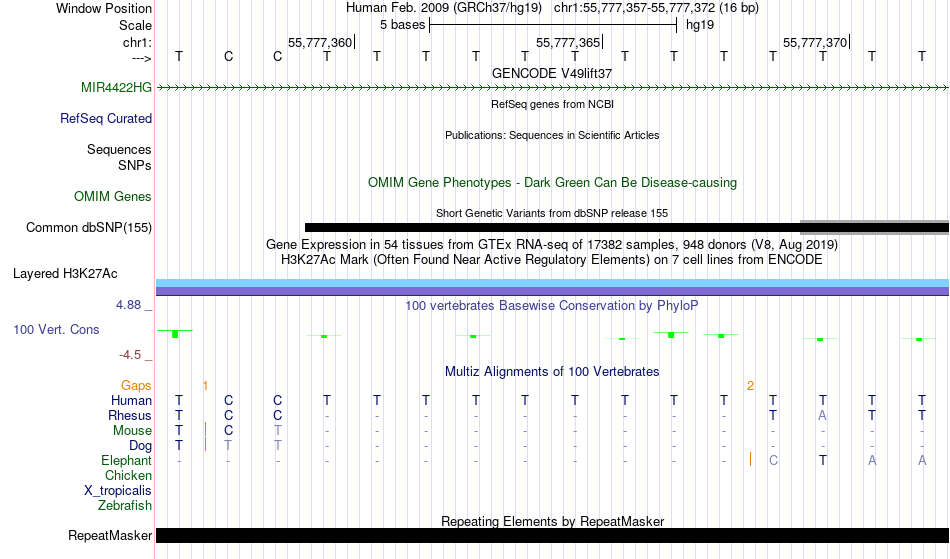Click the H3K27Ac Mark ENCODE track title
The image size is (950, 559).
(x=552, y=260)
